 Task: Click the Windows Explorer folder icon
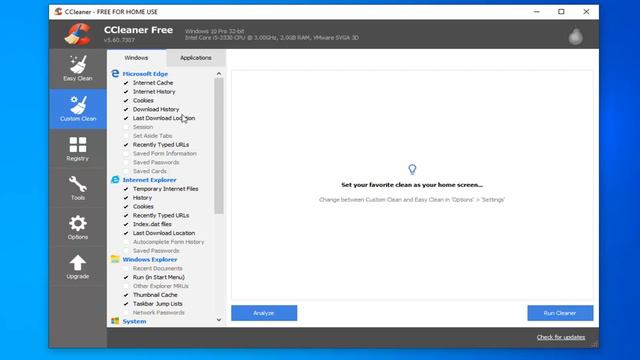[115, 259]
